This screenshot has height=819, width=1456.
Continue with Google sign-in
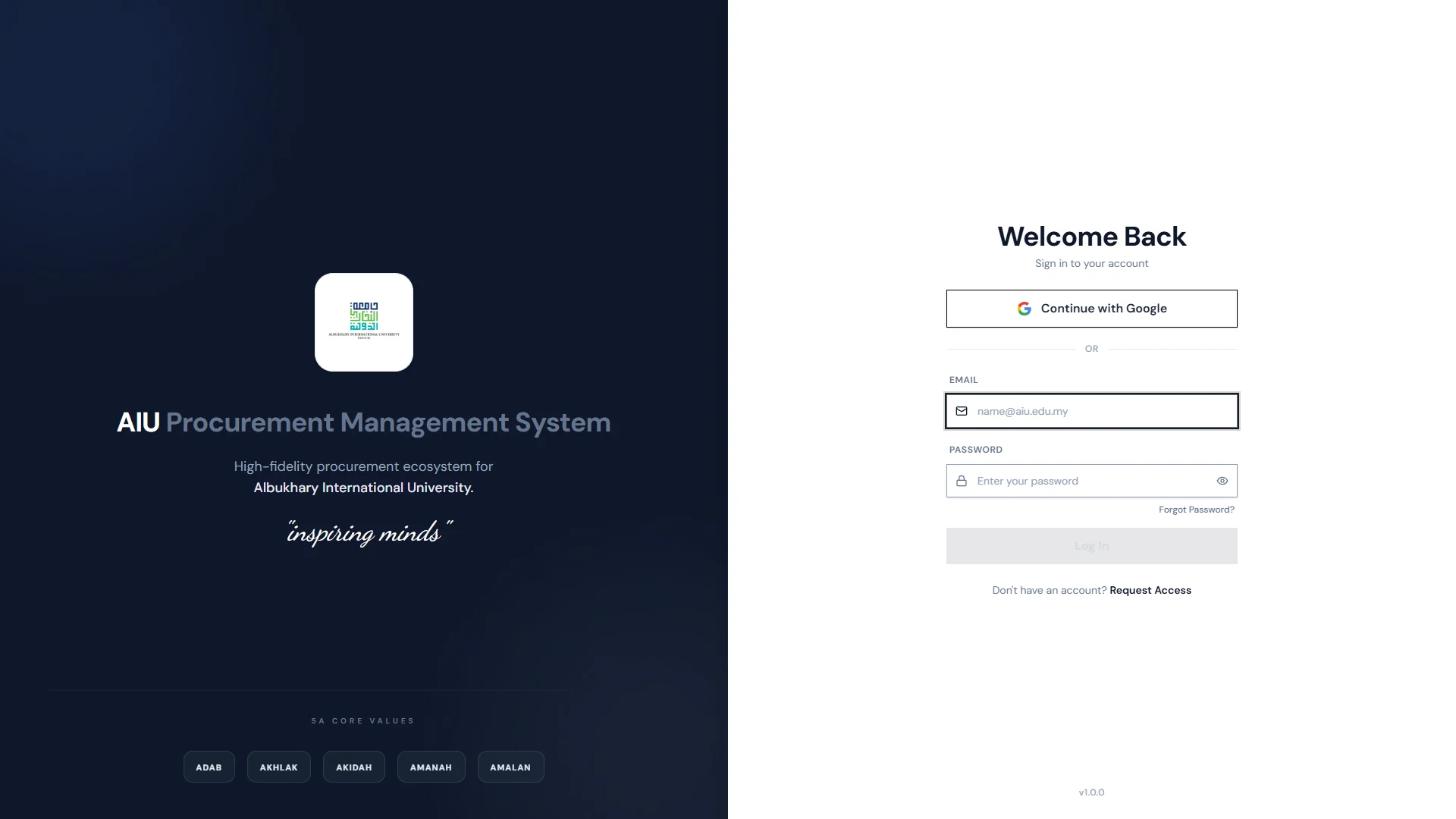pos(1092,309)
